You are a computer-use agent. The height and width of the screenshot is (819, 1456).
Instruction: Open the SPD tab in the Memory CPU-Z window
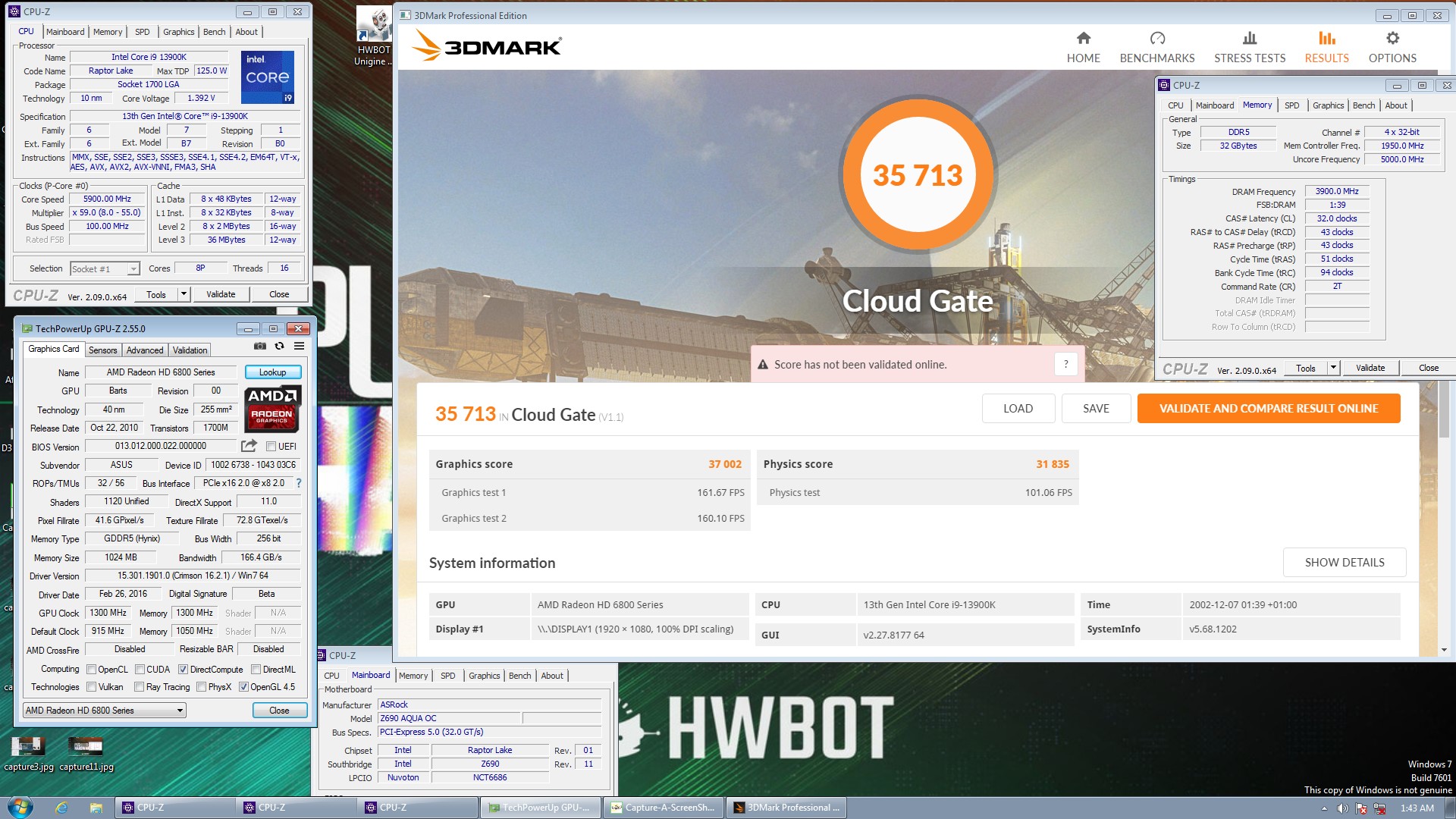[1291, 105]
